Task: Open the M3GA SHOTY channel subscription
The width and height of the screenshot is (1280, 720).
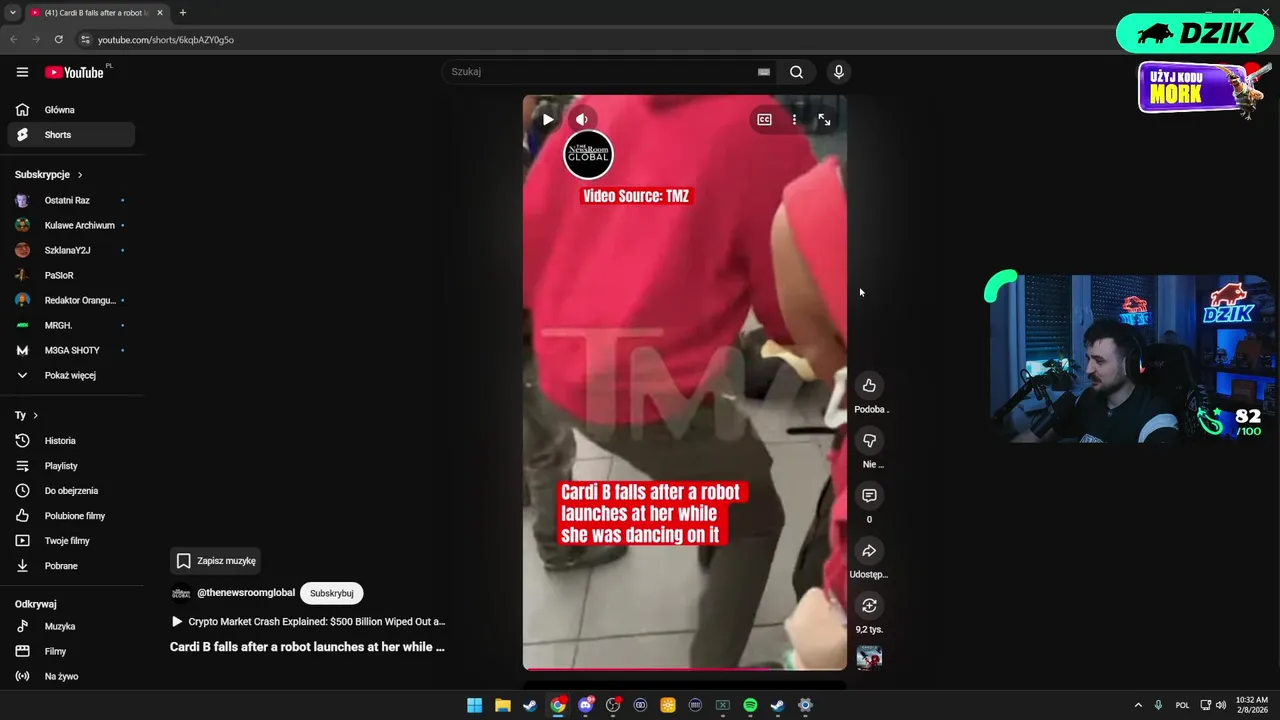Action: [71, 350]
